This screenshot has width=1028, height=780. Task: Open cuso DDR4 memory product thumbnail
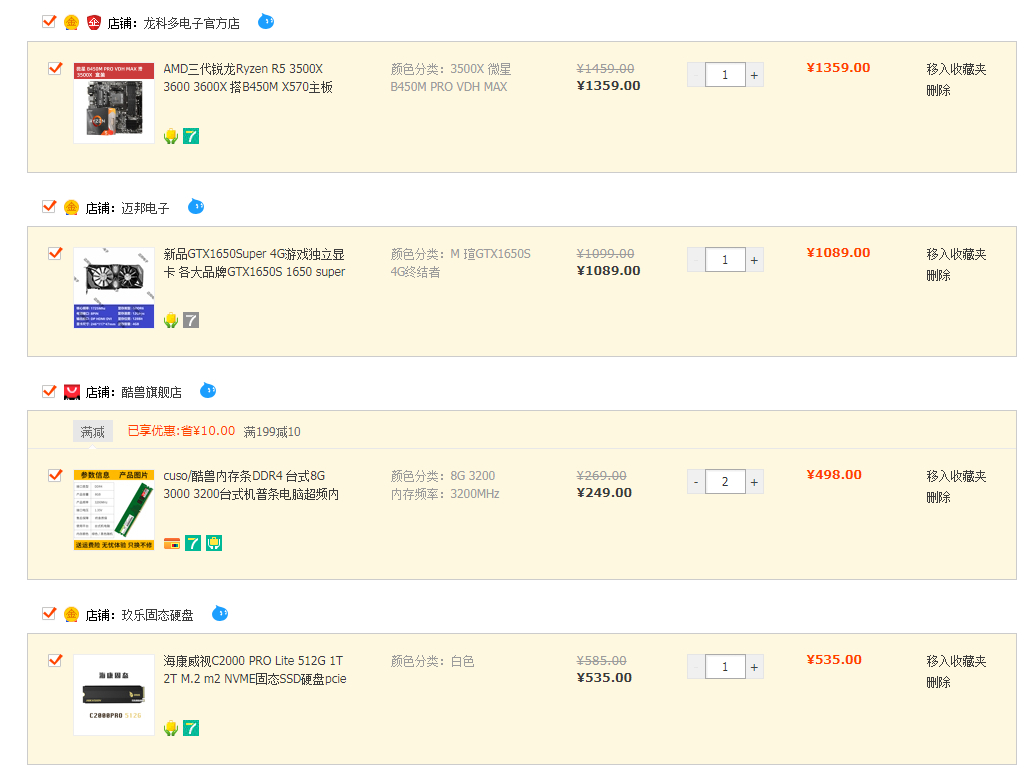pyautogui.click(x=114, y=510)
